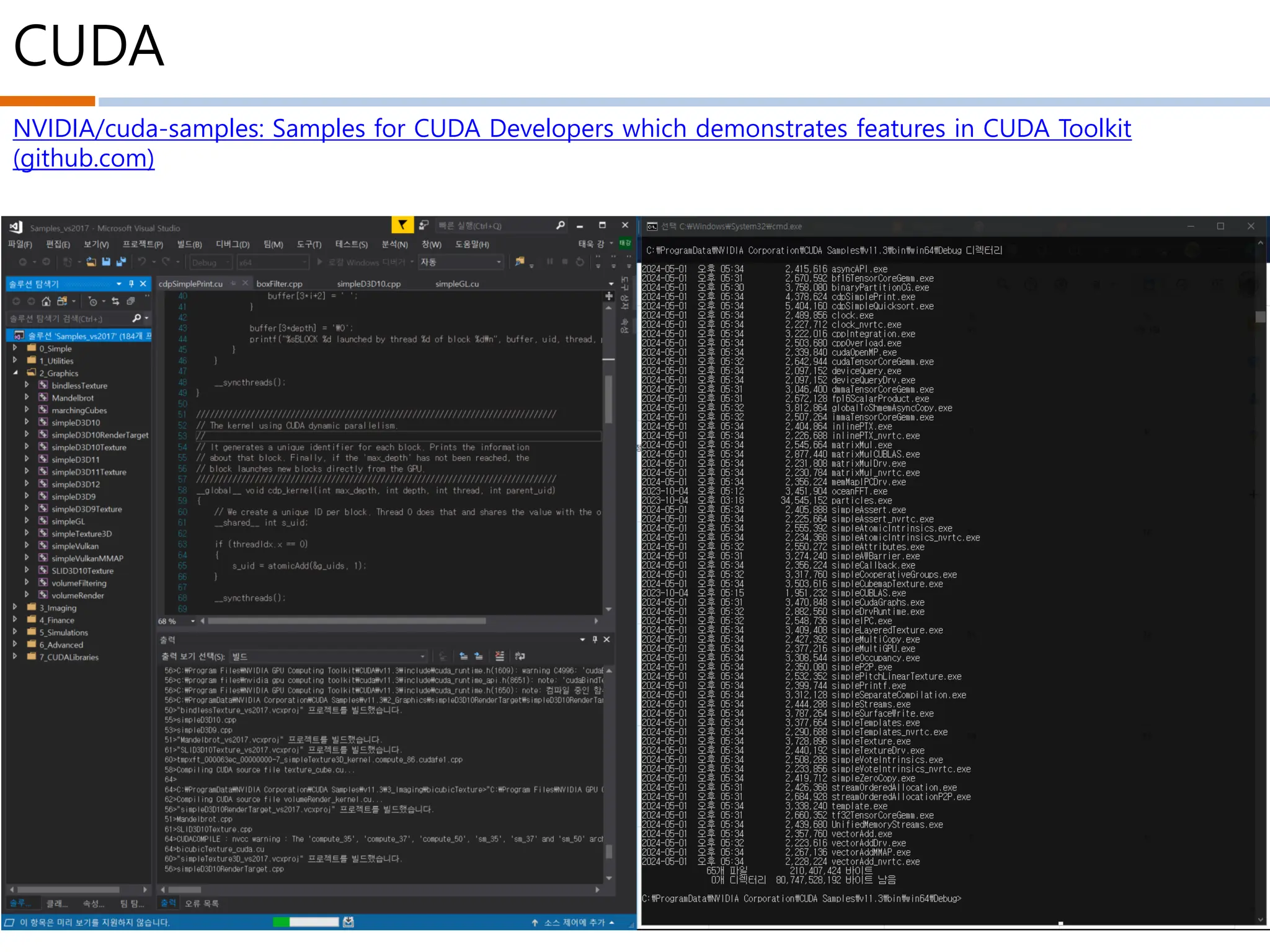Toggle pin on Solution Explorer panel
This screenshot has width=1270, height=952.
[131, 283]
